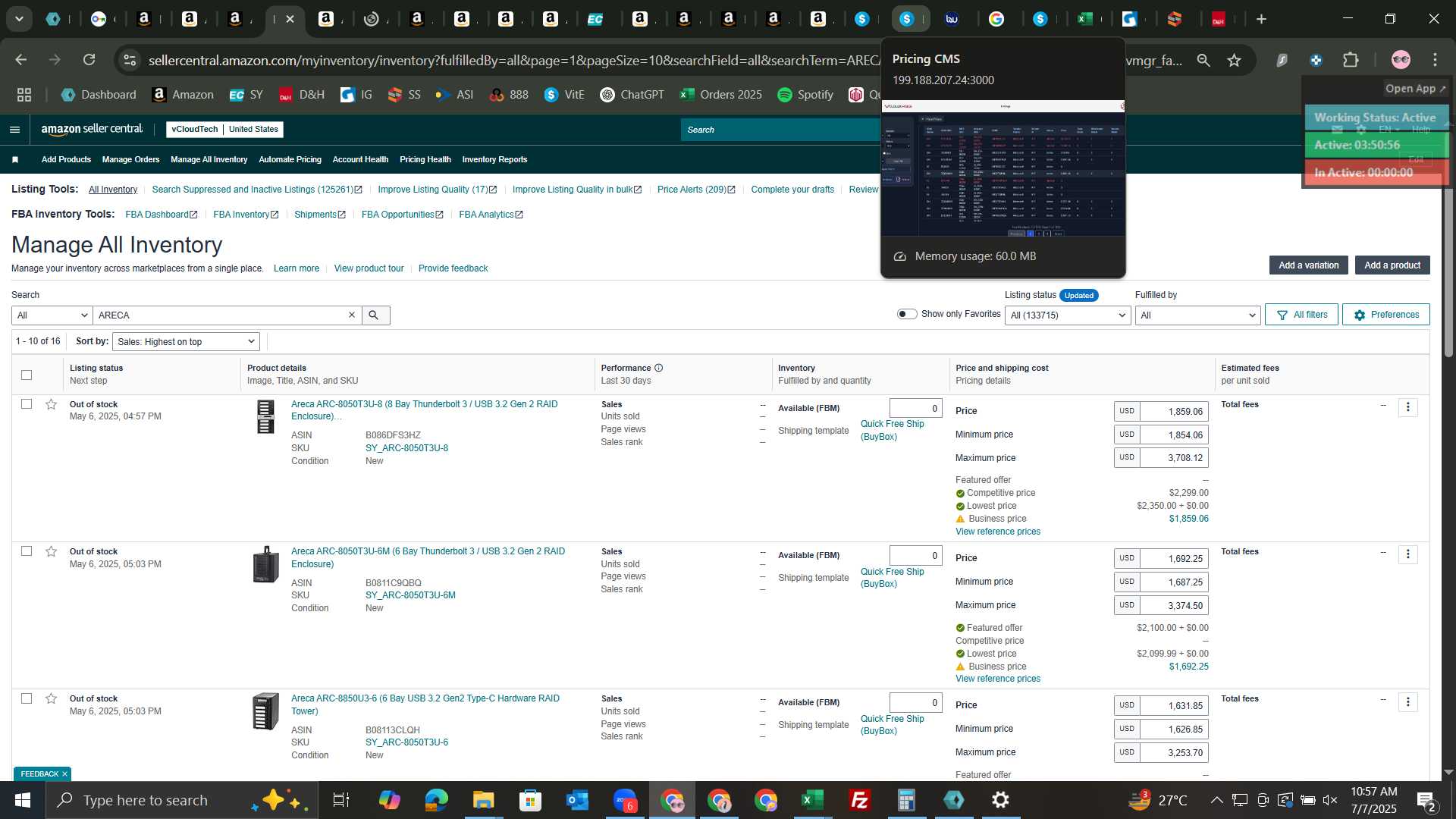Screen dimensions: 1456x819
Task: Open Chrome's three-dot menu
Action: [1435, 60]
